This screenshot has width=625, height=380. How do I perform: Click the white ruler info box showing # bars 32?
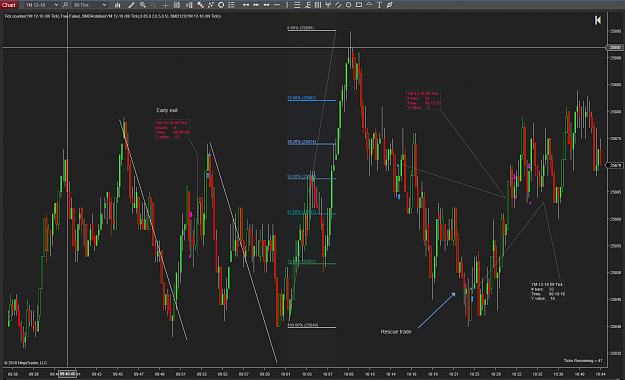point(547,291)
